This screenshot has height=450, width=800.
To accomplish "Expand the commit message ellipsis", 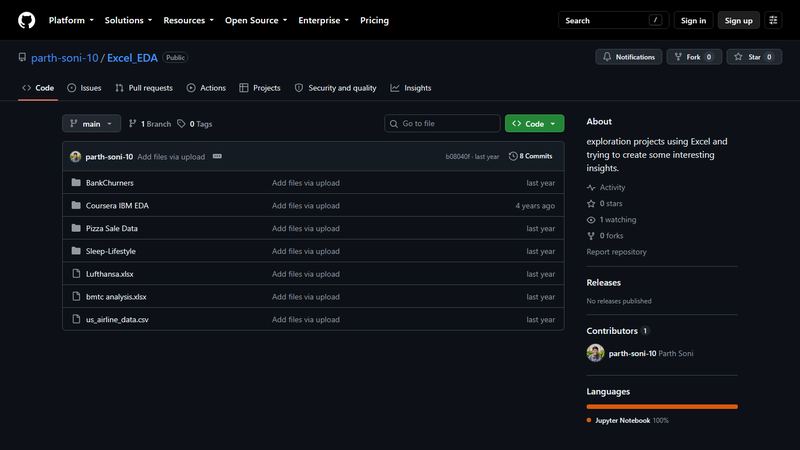I will [217, 156].
